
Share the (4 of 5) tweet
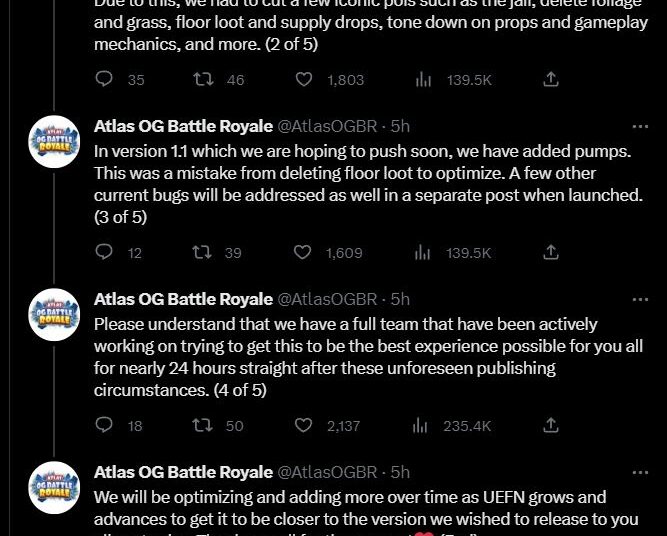click(x=550, y=425)
